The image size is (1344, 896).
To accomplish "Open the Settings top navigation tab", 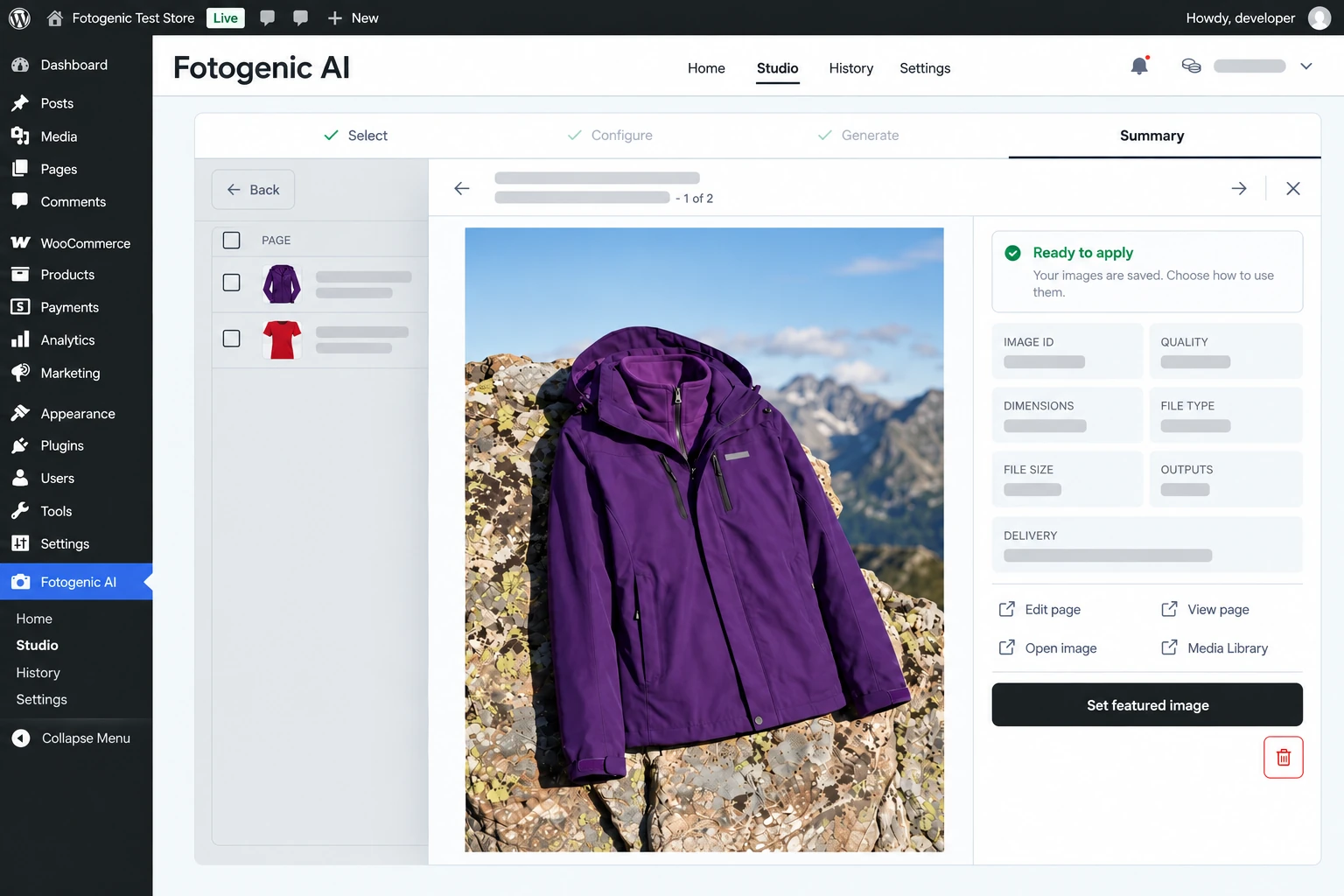I will 925,68.
